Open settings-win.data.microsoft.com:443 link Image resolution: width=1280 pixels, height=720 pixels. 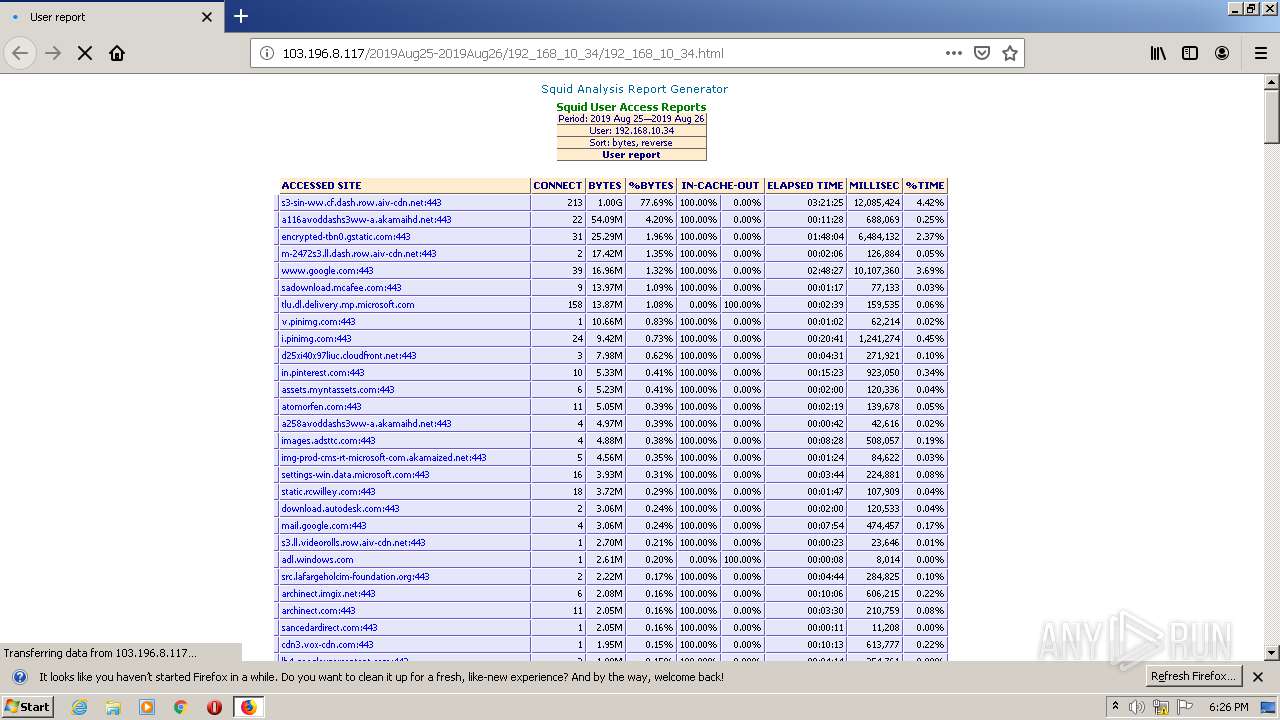[x=355, y=475]
